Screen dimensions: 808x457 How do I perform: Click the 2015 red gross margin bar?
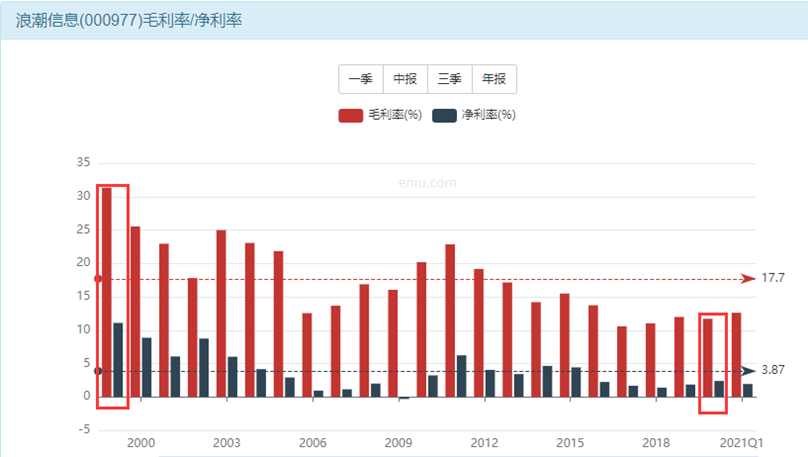[x=565, y=345]
